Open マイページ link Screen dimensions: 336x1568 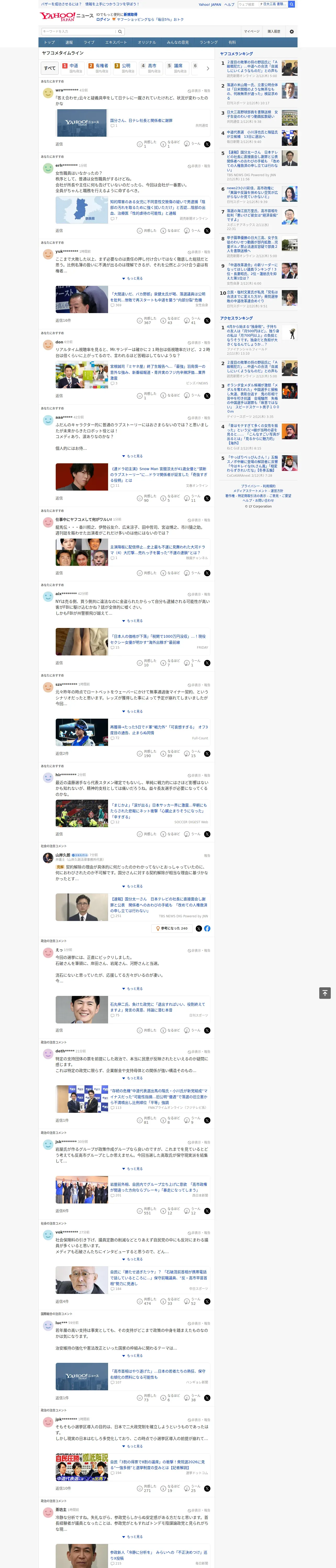tap(252, 32)
